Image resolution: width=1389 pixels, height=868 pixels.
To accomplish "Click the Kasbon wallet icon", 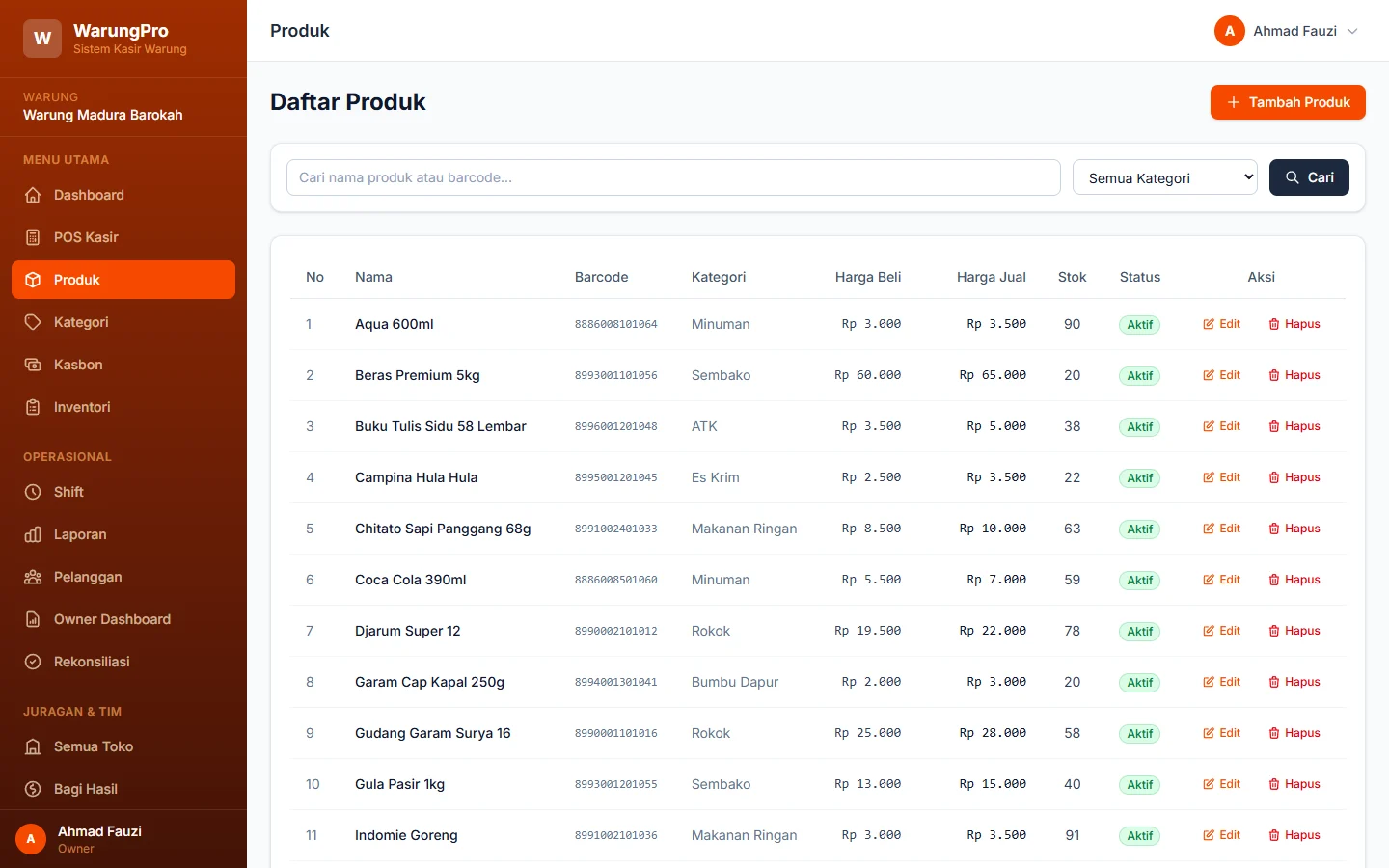I will (x=33, y=365).
